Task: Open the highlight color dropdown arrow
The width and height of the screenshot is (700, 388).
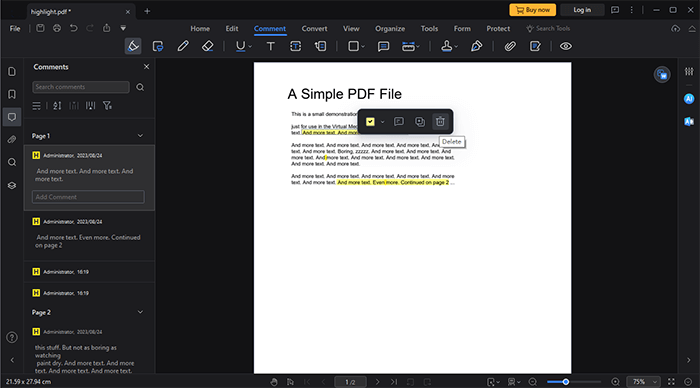Action: [383, 122]
